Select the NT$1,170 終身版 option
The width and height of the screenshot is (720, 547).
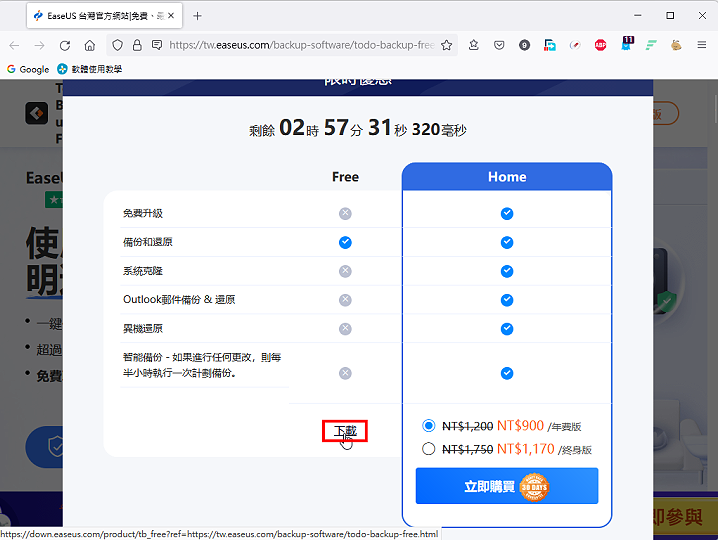click(428, 449)
